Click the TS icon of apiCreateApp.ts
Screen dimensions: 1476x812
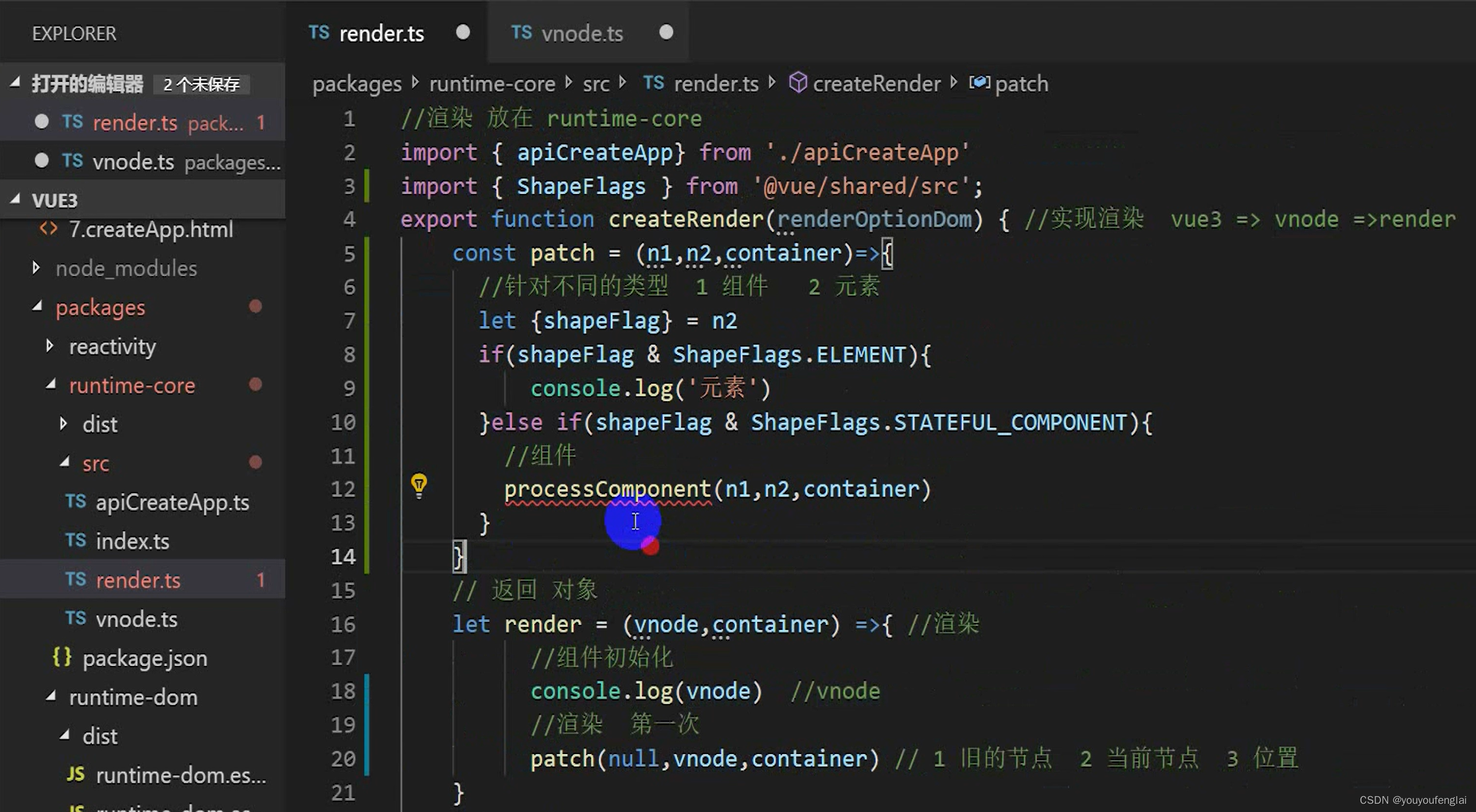[76, 502]
